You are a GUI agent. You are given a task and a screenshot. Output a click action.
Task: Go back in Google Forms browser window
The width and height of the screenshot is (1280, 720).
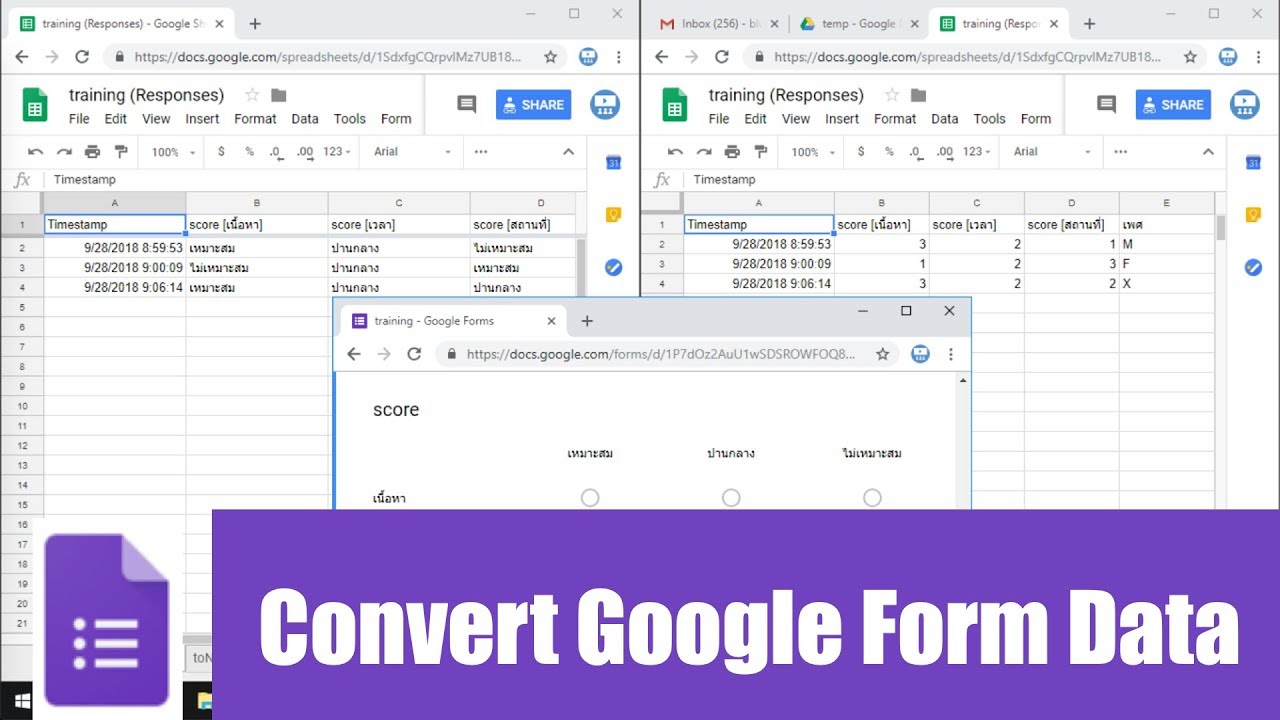click(x=353, y=354)
